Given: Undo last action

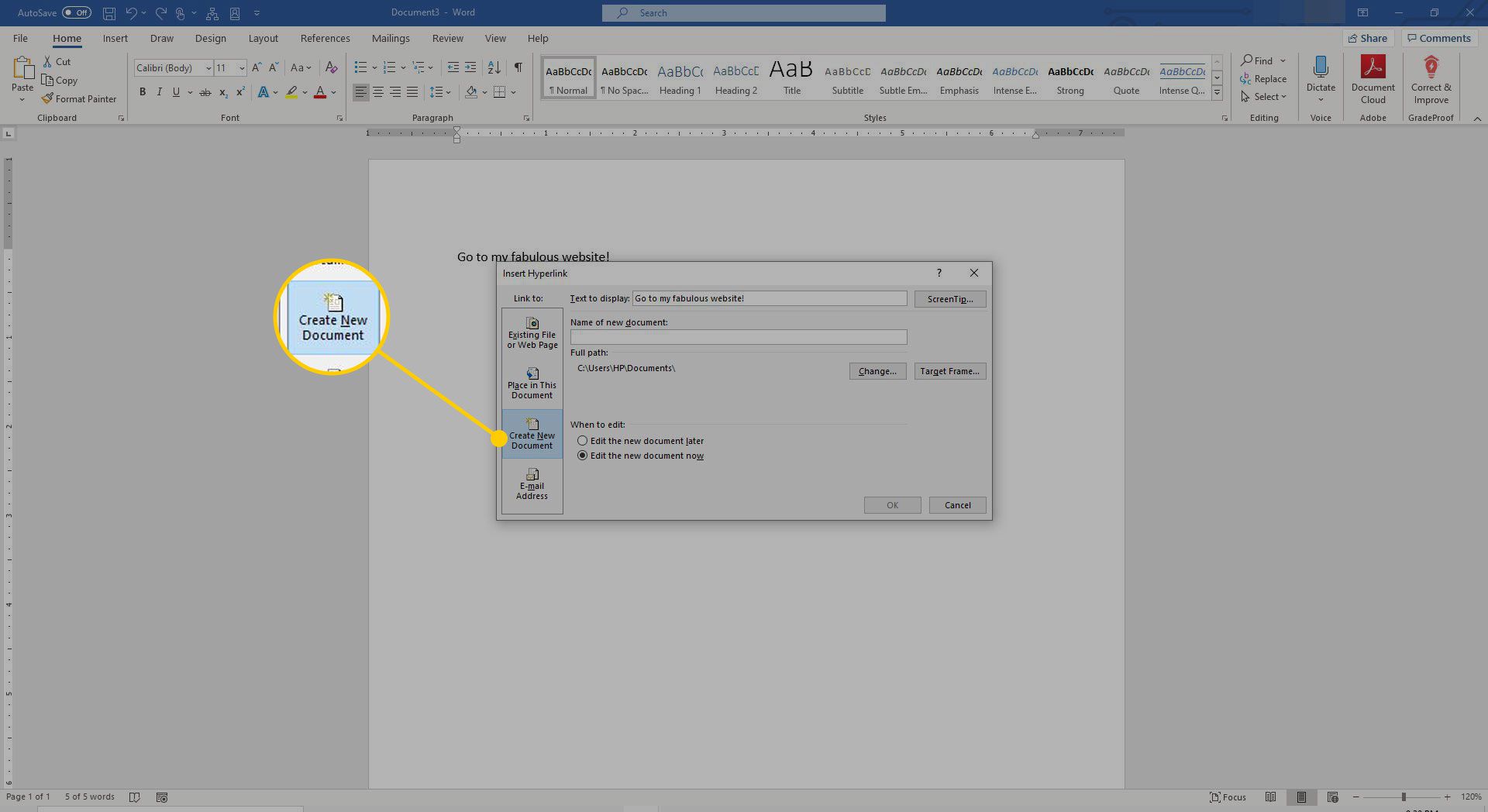Looking at the screenshot, I should click(131, 13).
